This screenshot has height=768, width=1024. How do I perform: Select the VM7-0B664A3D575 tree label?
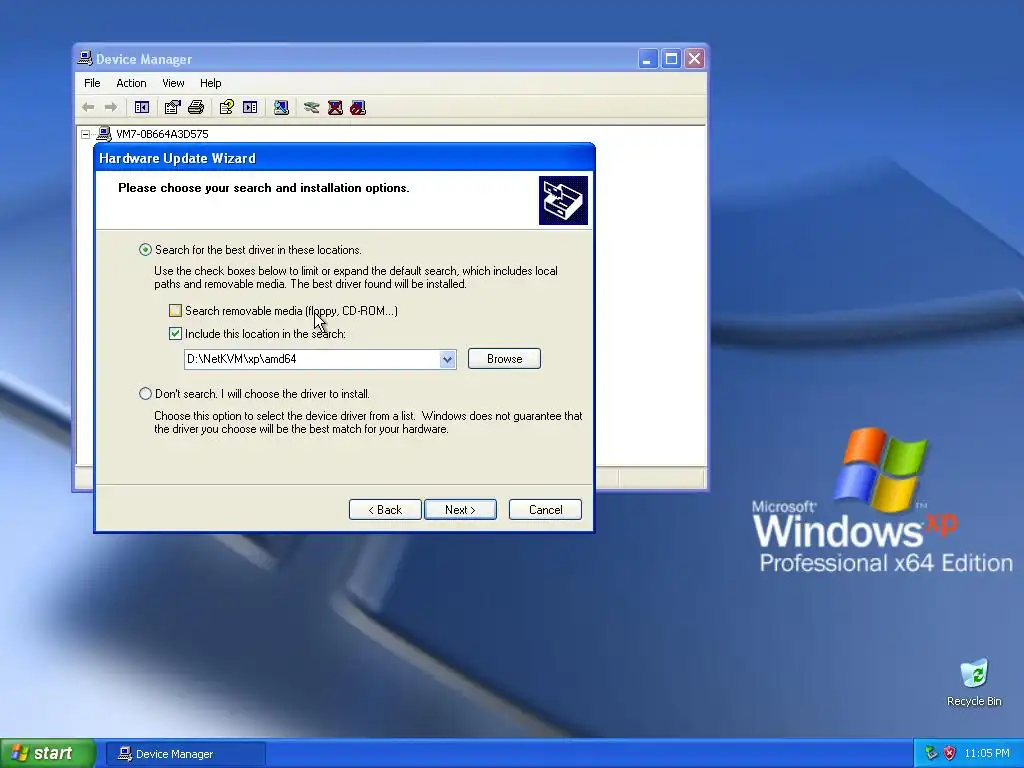coord(163,134)
